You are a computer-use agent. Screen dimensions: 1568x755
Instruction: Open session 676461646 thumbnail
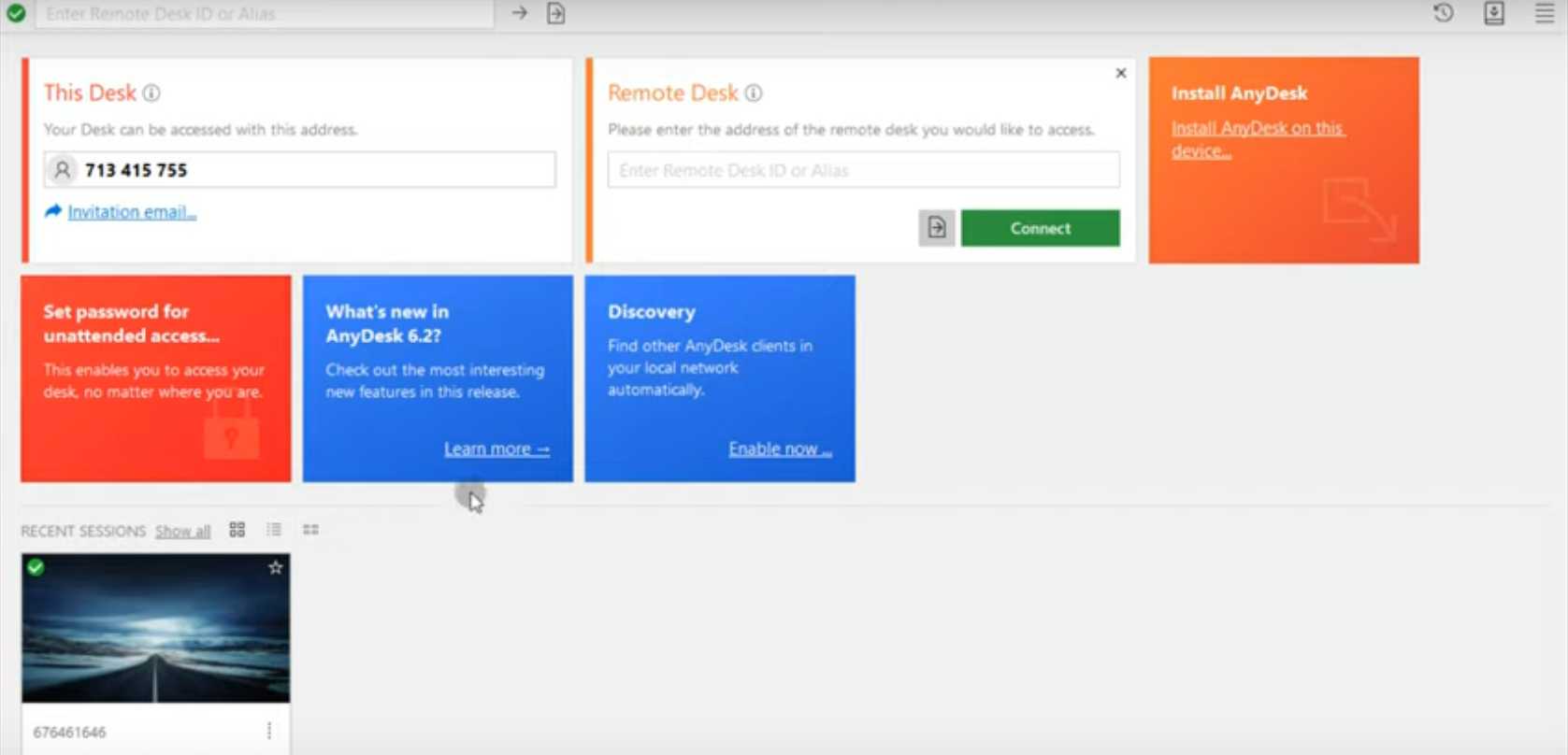click(x=156, y=628)
